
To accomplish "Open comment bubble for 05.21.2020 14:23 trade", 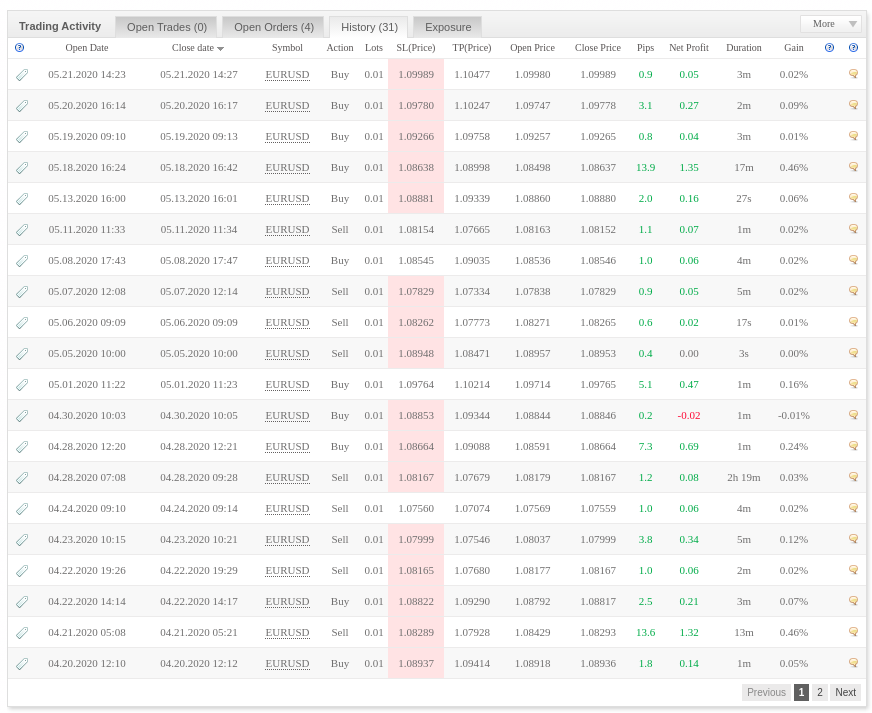I will click(853, 73).
